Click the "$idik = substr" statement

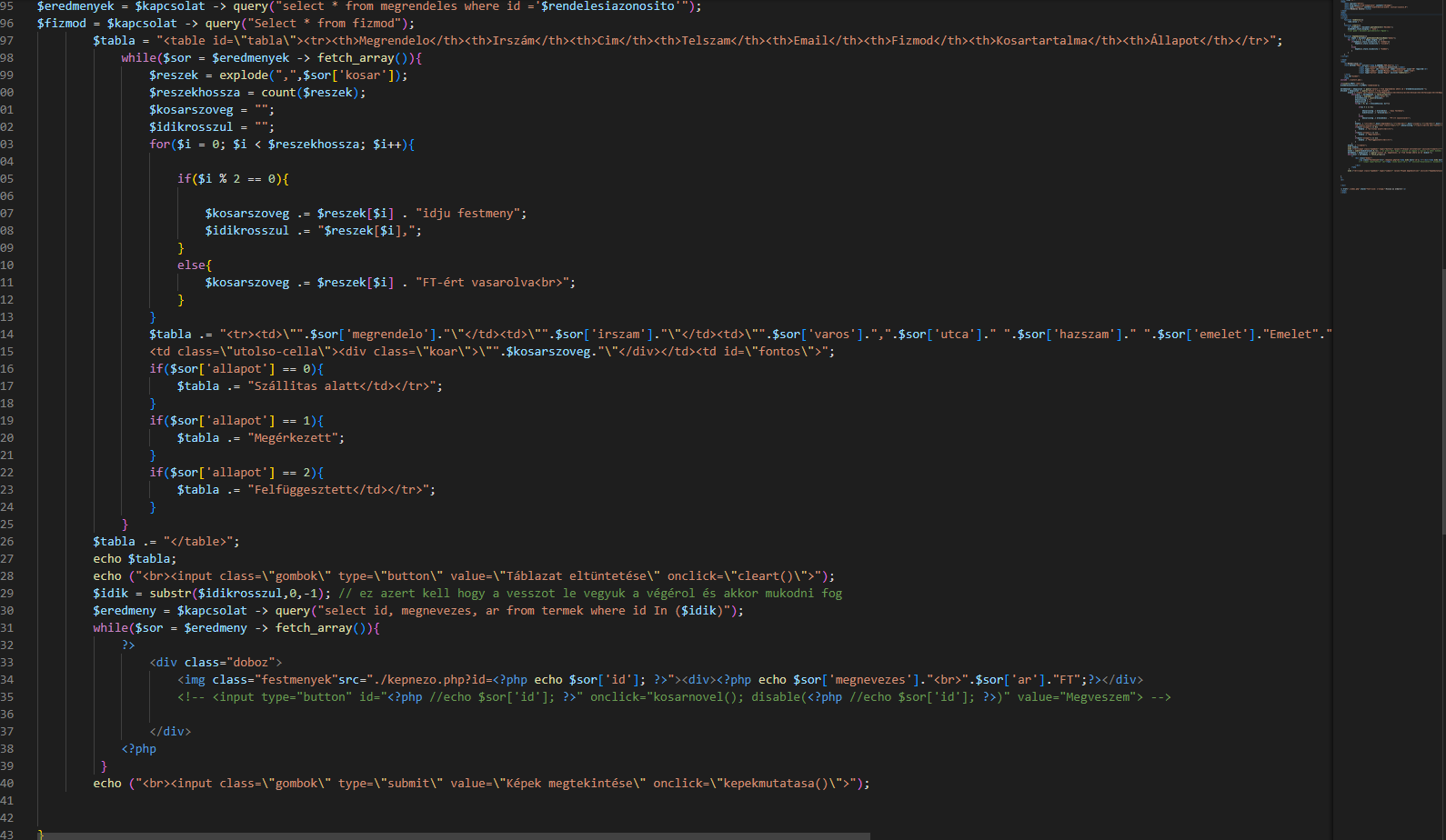pos(212,594)
